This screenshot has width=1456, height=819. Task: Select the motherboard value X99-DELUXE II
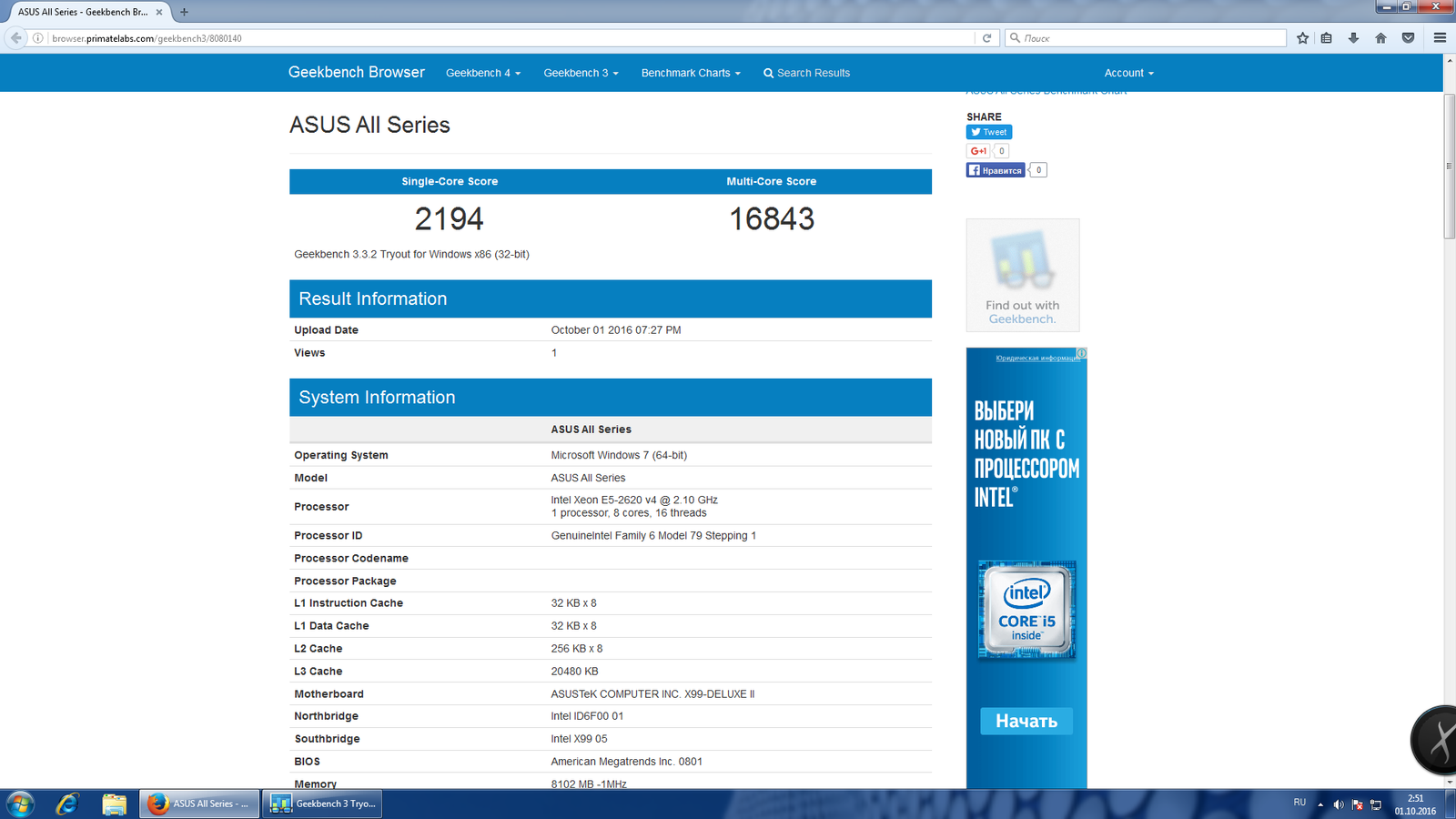652,694
